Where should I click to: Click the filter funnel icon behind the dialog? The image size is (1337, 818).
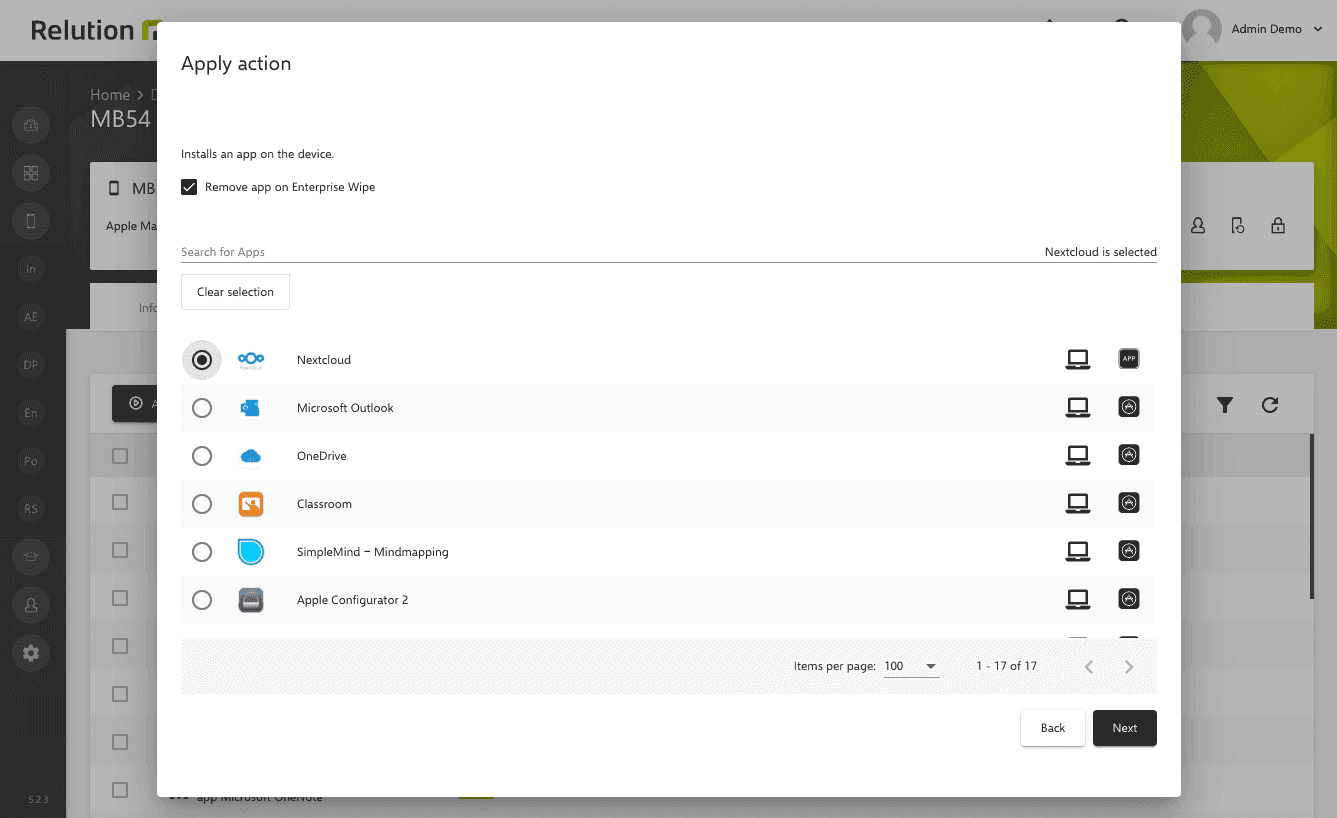(x=1224, y=405)
